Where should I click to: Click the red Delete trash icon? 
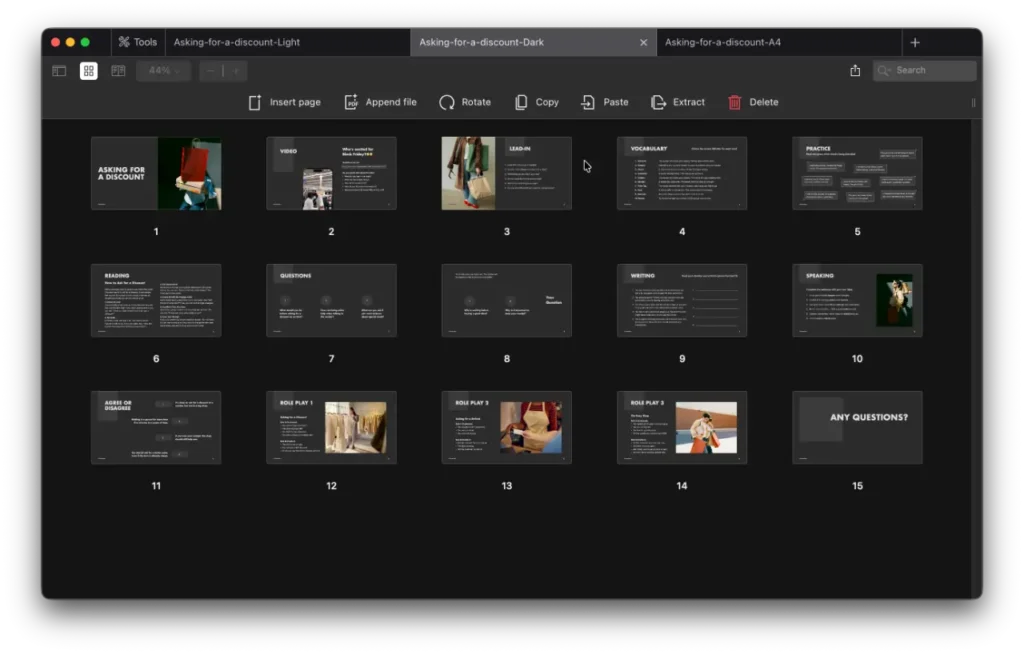point(735,102)
